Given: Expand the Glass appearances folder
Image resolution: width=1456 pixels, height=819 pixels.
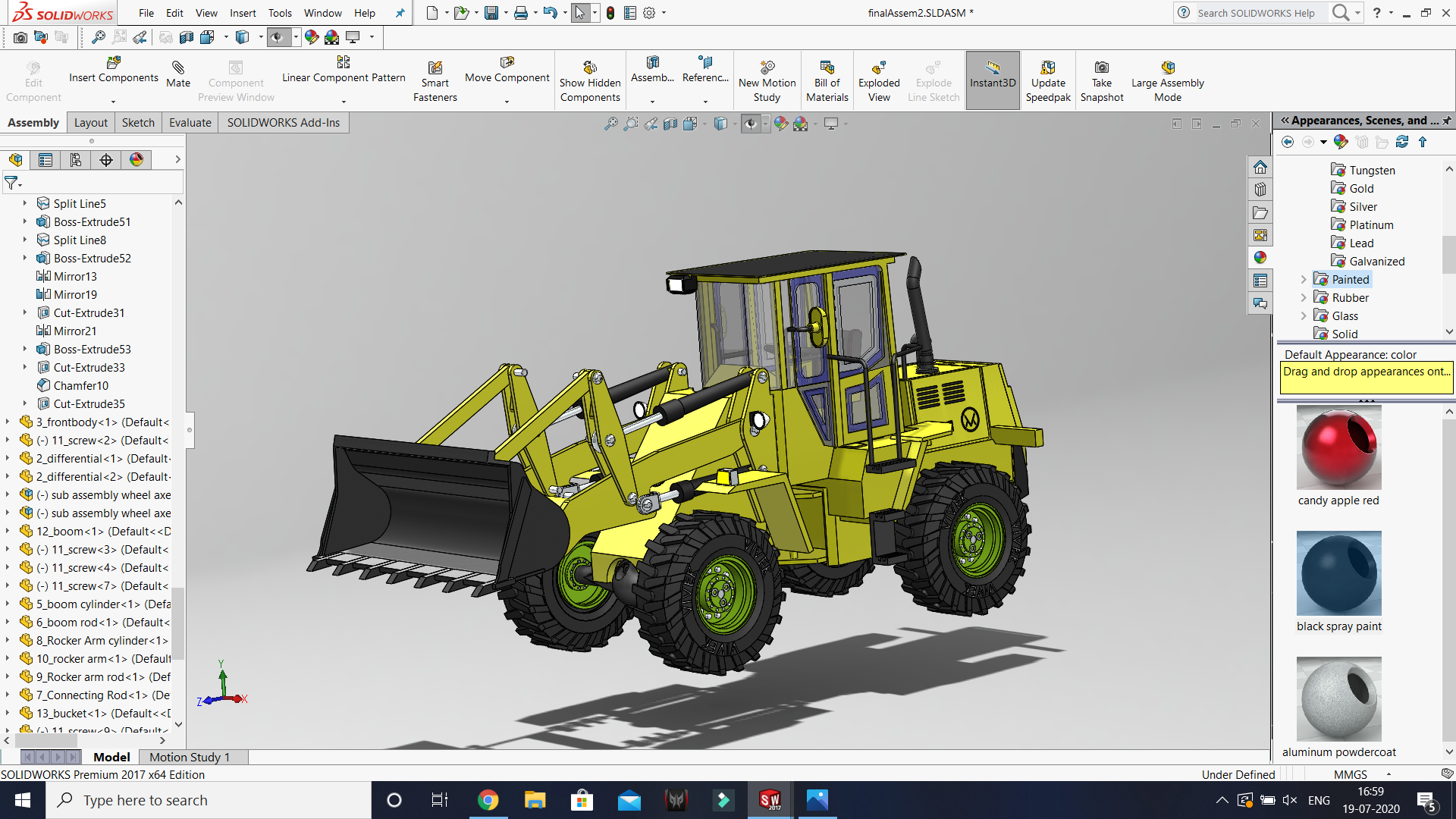Looking at the screenshot, I should click(1304, 316).
